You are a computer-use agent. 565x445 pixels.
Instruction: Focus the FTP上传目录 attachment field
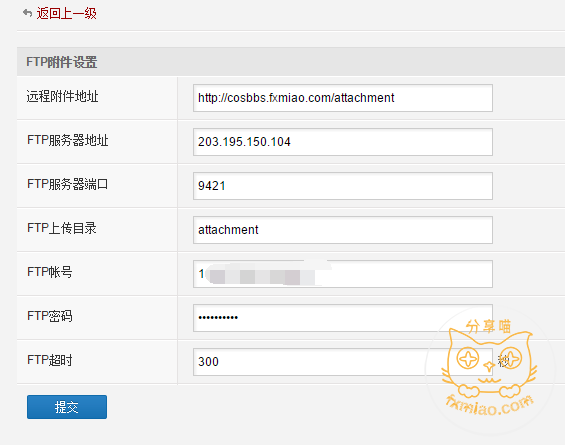343,230
